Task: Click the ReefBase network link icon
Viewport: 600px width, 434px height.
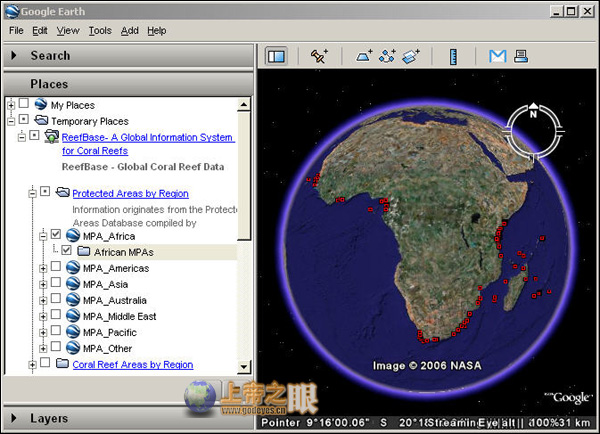Action: [x=51, y=137]
